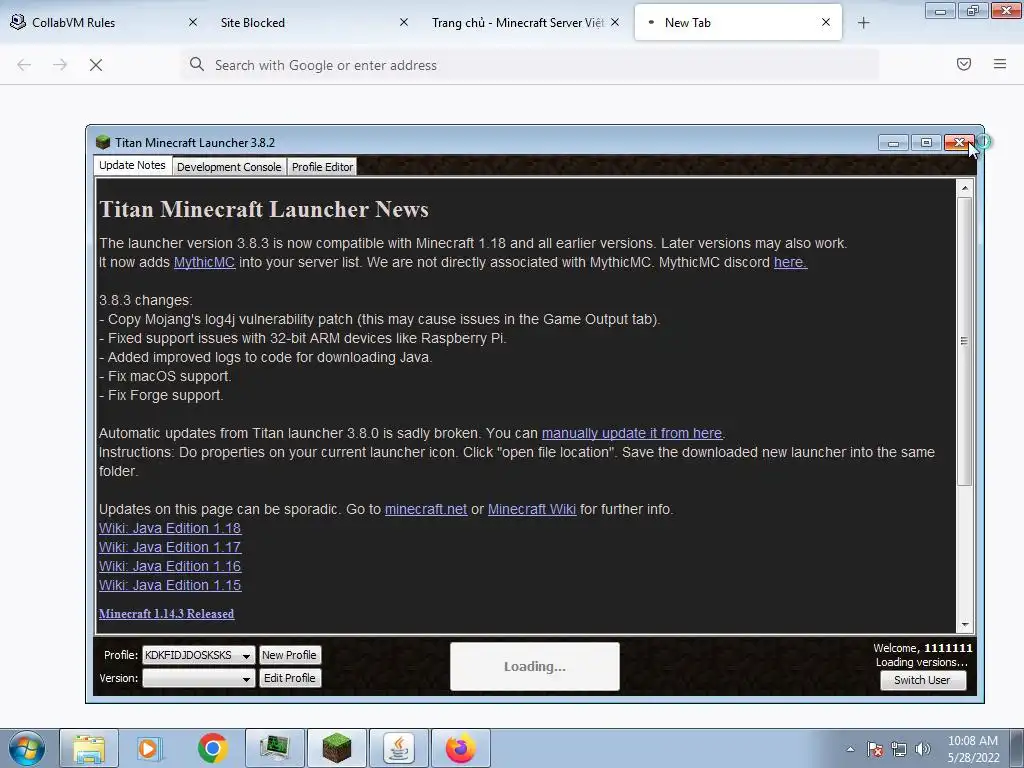Close the New Tab tab
The height and width of the screenshot is (768, 1024).
tap(826, 22)
